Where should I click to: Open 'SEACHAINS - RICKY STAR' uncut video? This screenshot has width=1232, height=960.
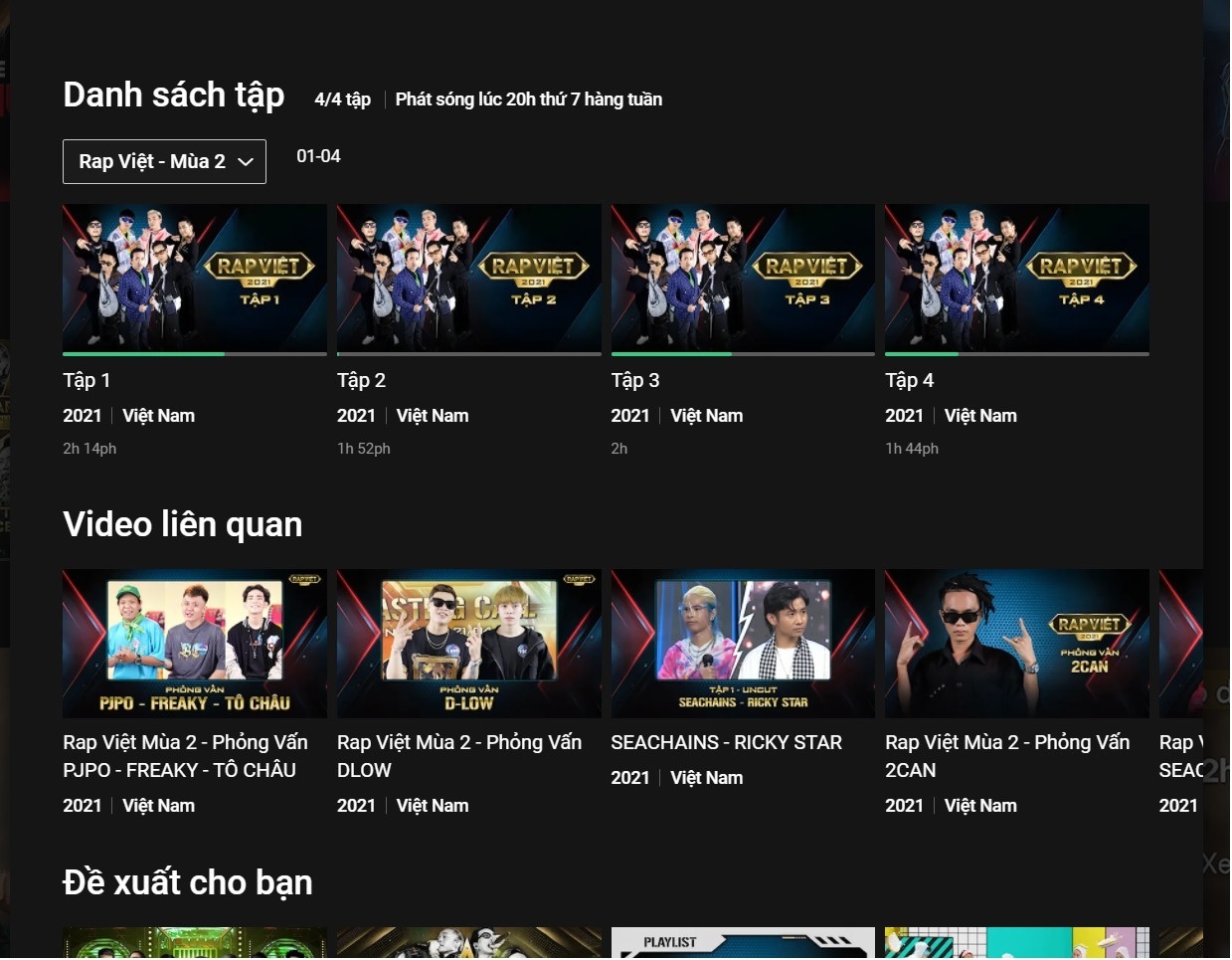tap(742, 643)
